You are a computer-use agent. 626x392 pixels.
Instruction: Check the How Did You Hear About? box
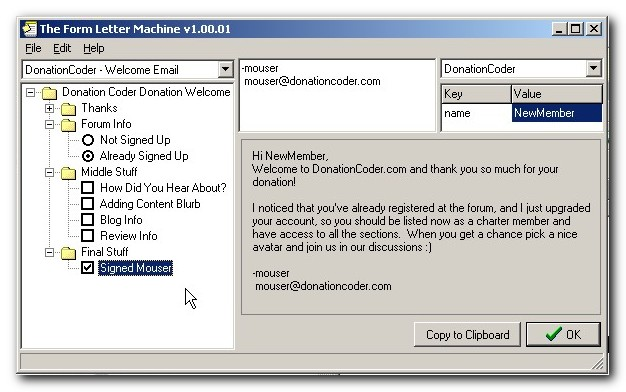click(x=87, y=188)
